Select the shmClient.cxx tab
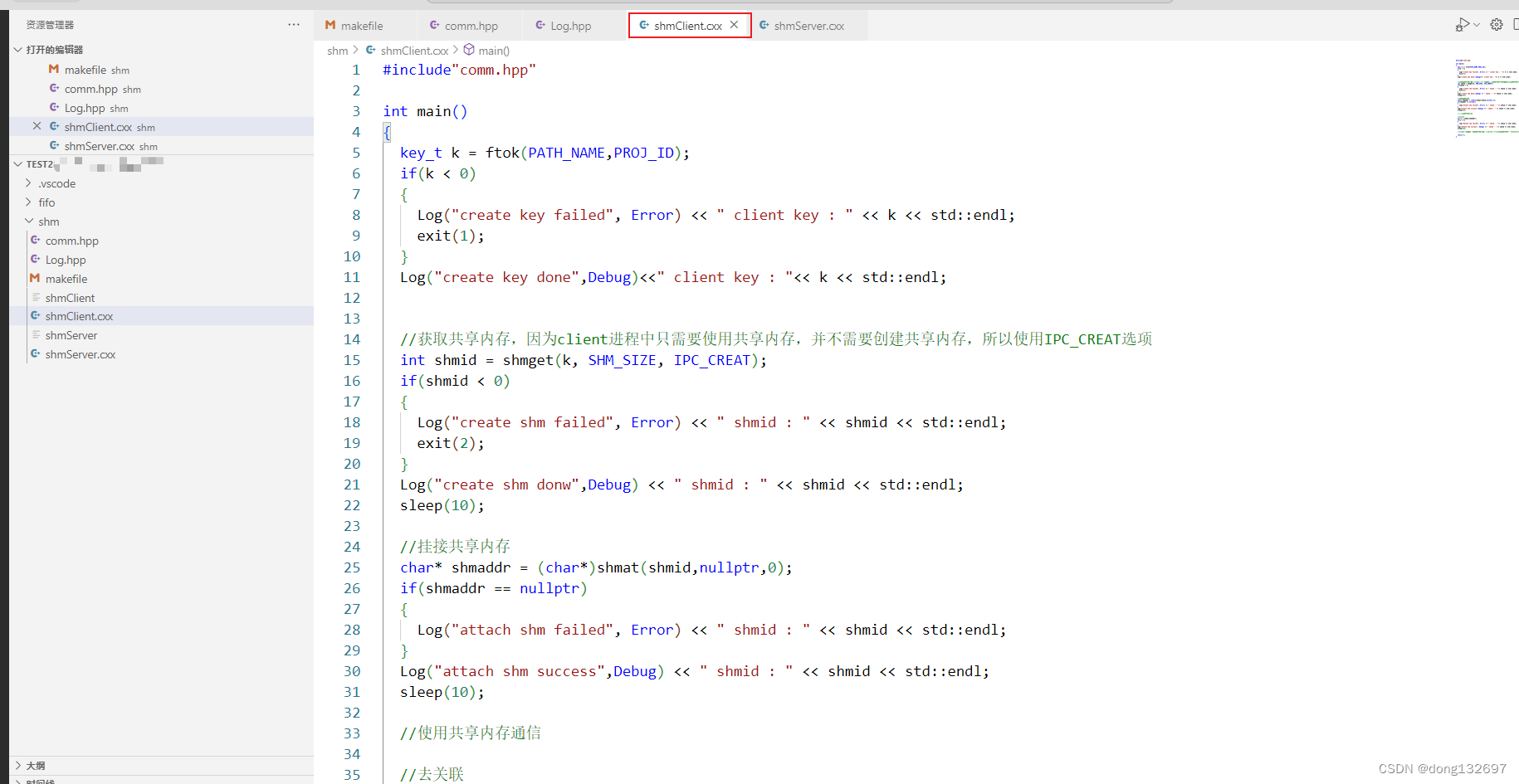1519x784 pixels. (x=687, y=26)
